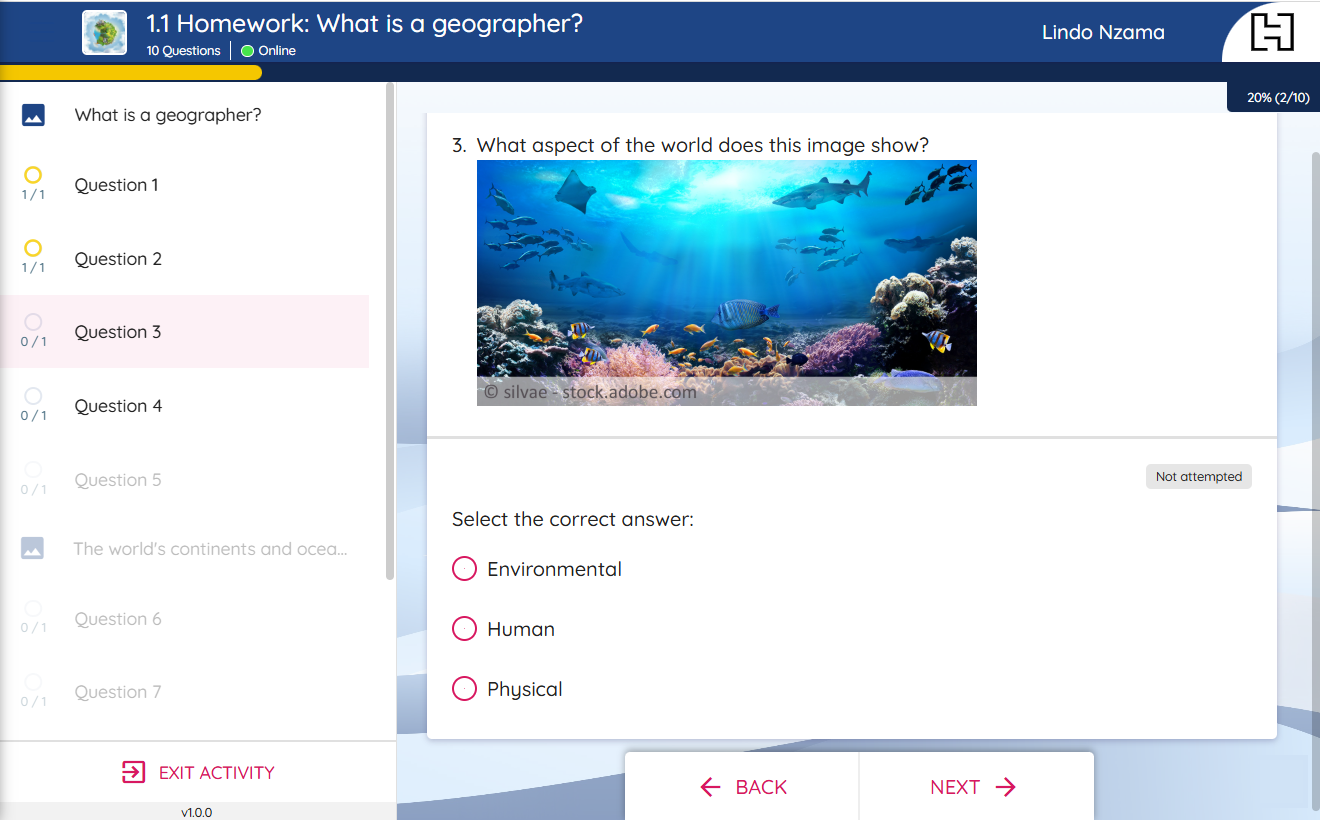Go to Question 5 in the sidebar
This screenshot has width=1320, height=820.
pyautogui.click(x=118, y=480)
